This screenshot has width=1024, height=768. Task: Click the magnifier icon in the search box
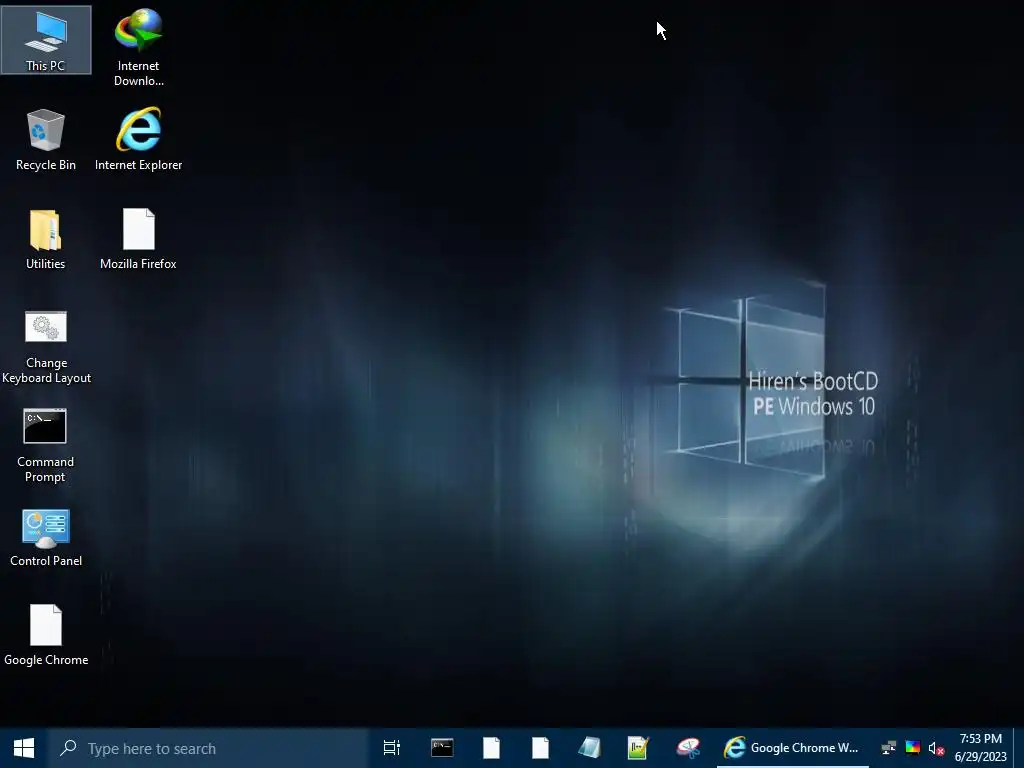tap(68, 748)
